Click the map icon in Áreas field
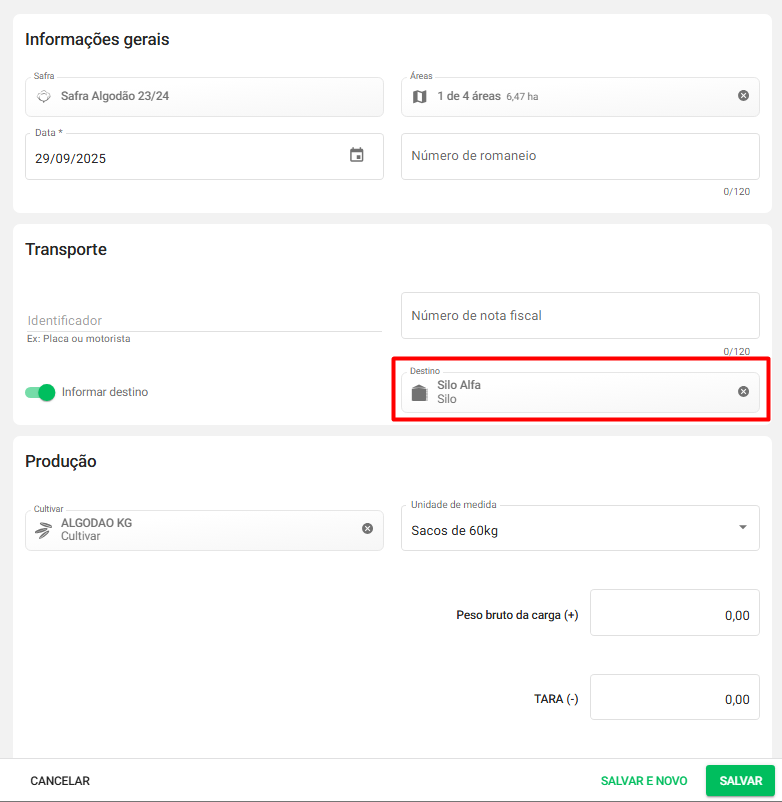782x802 pixels. [420, 97]
